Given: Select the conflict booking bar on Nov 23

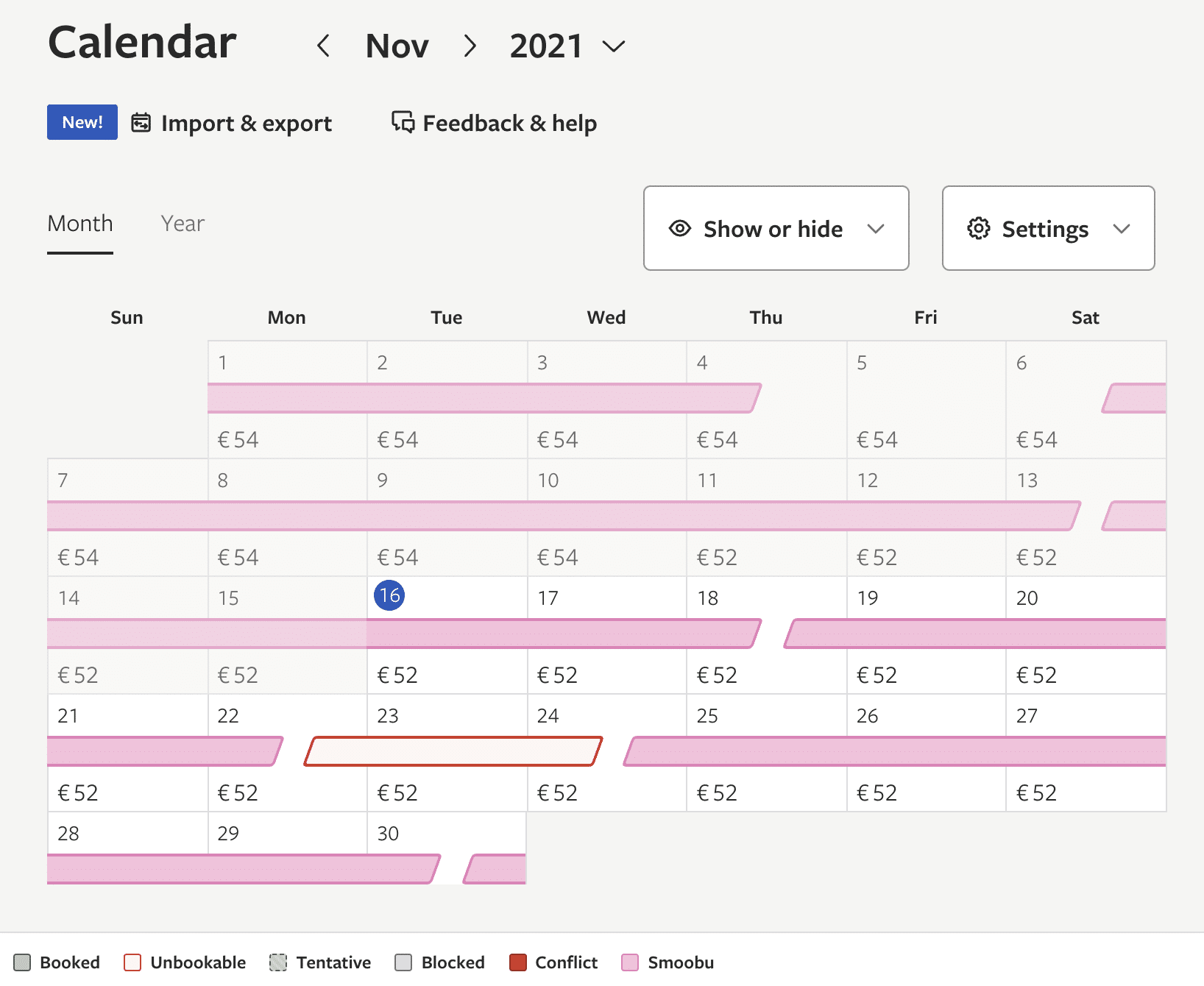Looking at the screenshot, I should click(x=453, y=751).
